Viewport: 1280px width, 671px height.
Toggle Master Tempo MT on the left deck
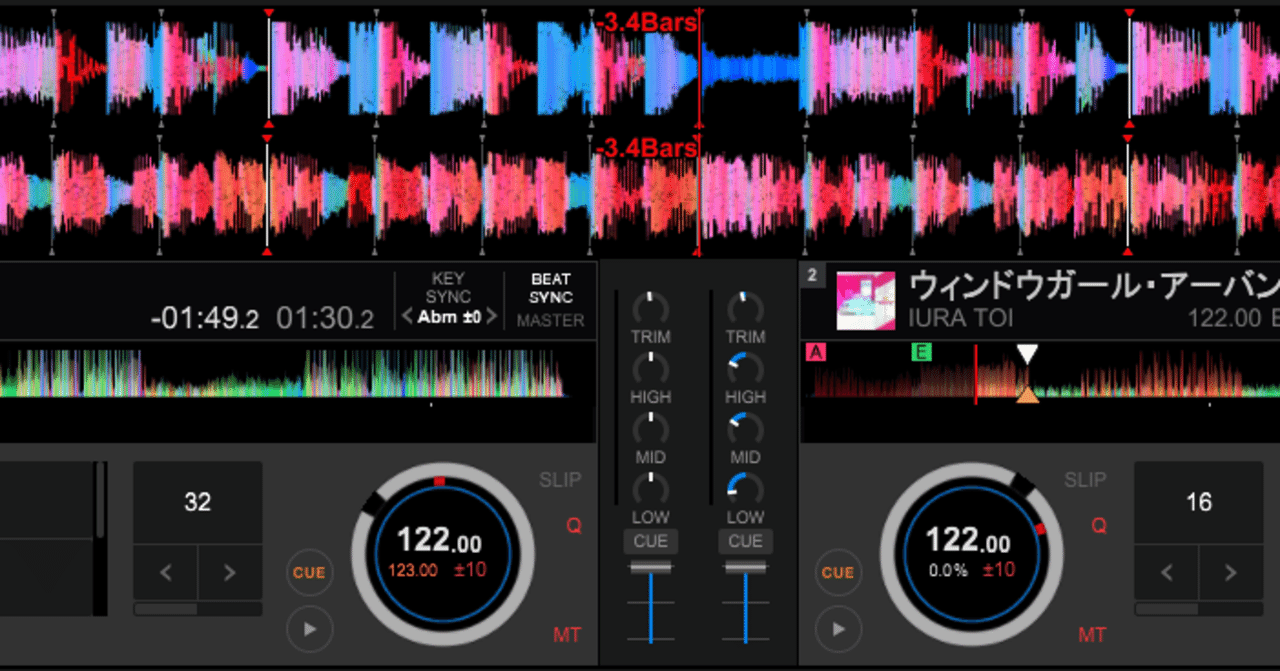point(568,635)
